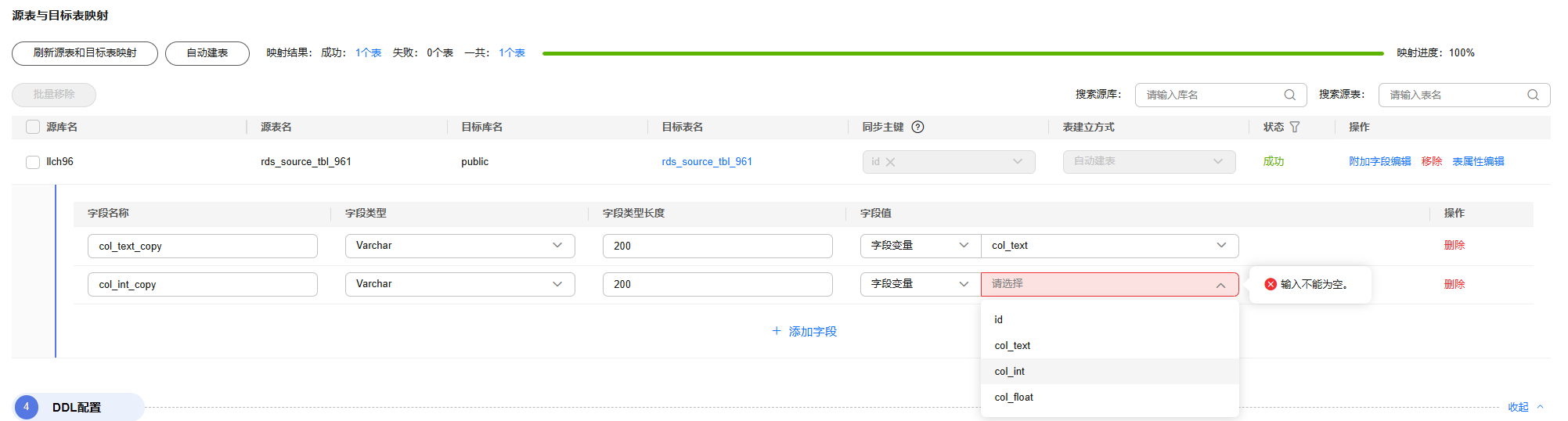This screenshot has height=421, width=1568.
Task: Choose col_int from the dropdown list
Action: click(x=1010, y=372)
